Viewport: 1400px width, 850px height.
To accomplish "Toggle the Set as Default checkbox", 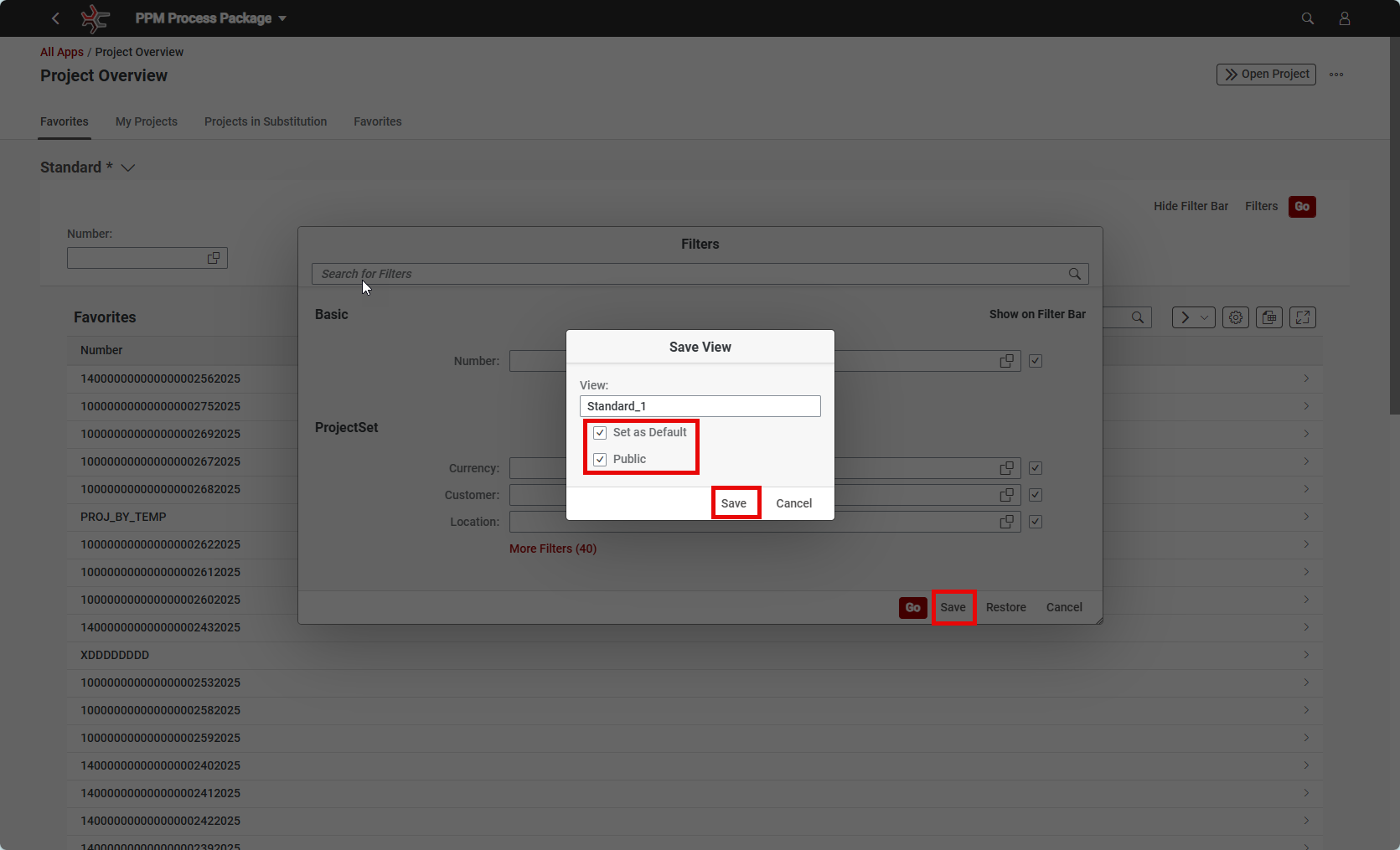I will (x=600, y=433).
